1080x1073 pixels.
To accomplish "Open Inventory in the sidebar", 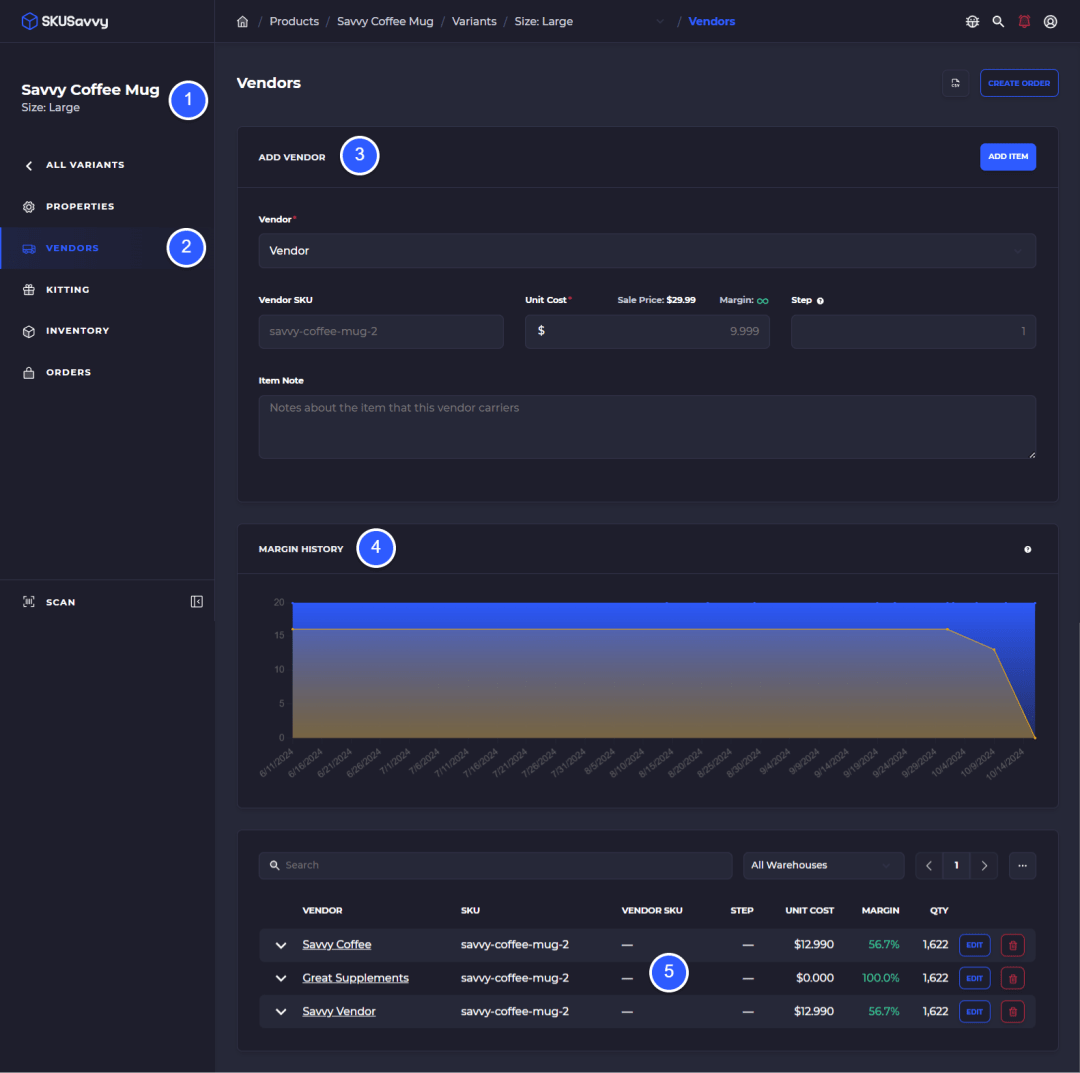I will pos(77,331).
